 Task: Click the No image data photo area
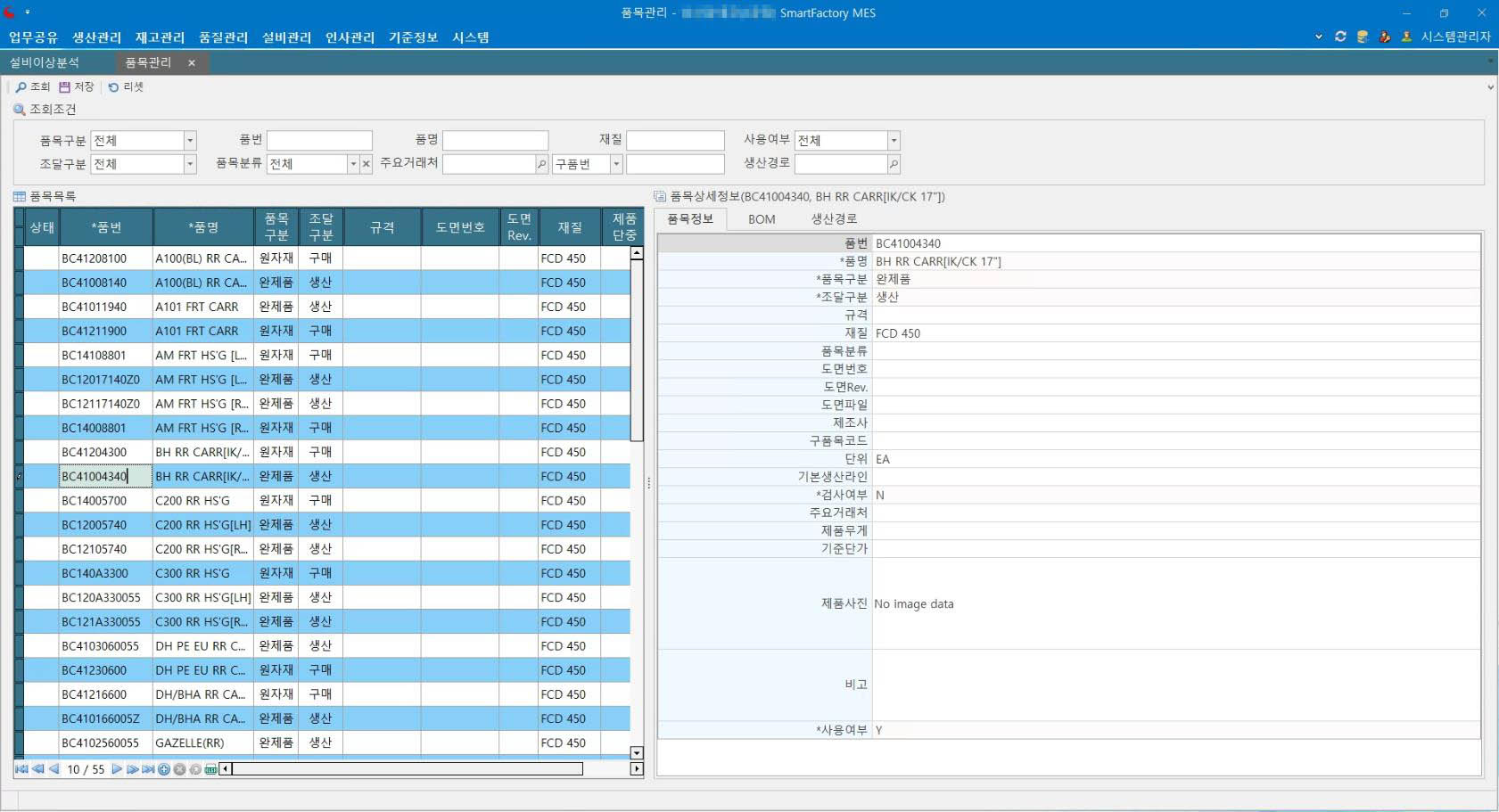1176,603
